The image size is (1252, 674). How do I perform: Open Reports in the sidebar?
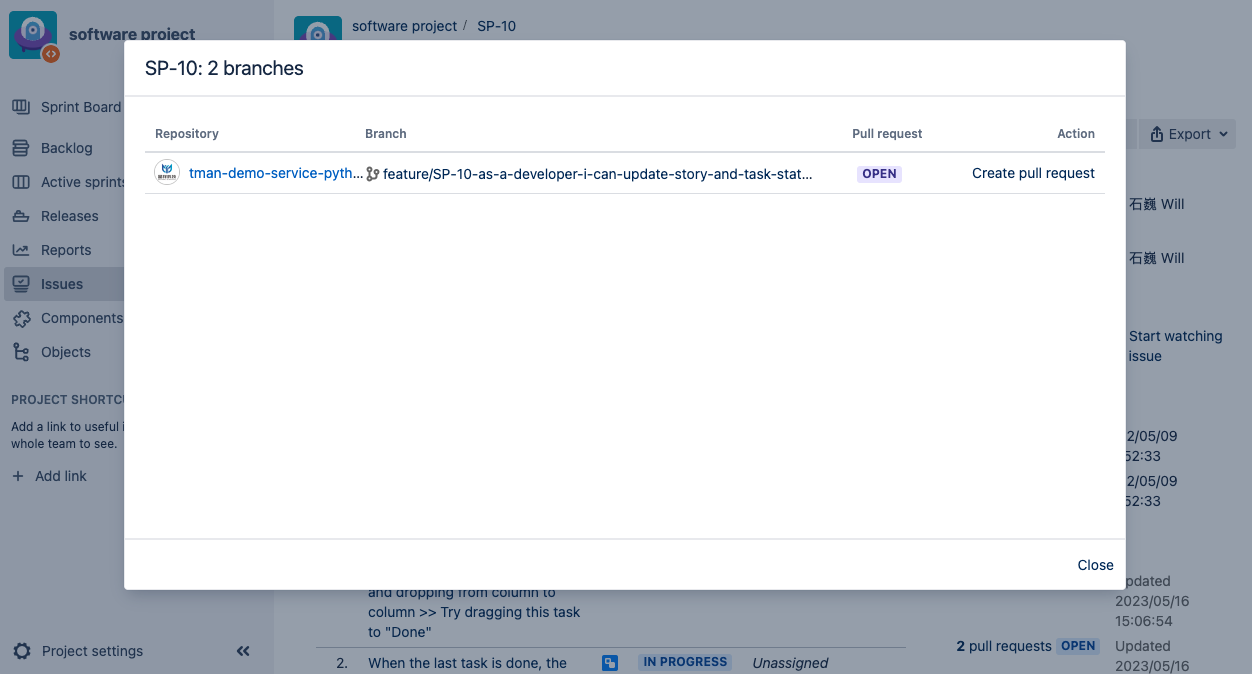(x=66, y=250)
